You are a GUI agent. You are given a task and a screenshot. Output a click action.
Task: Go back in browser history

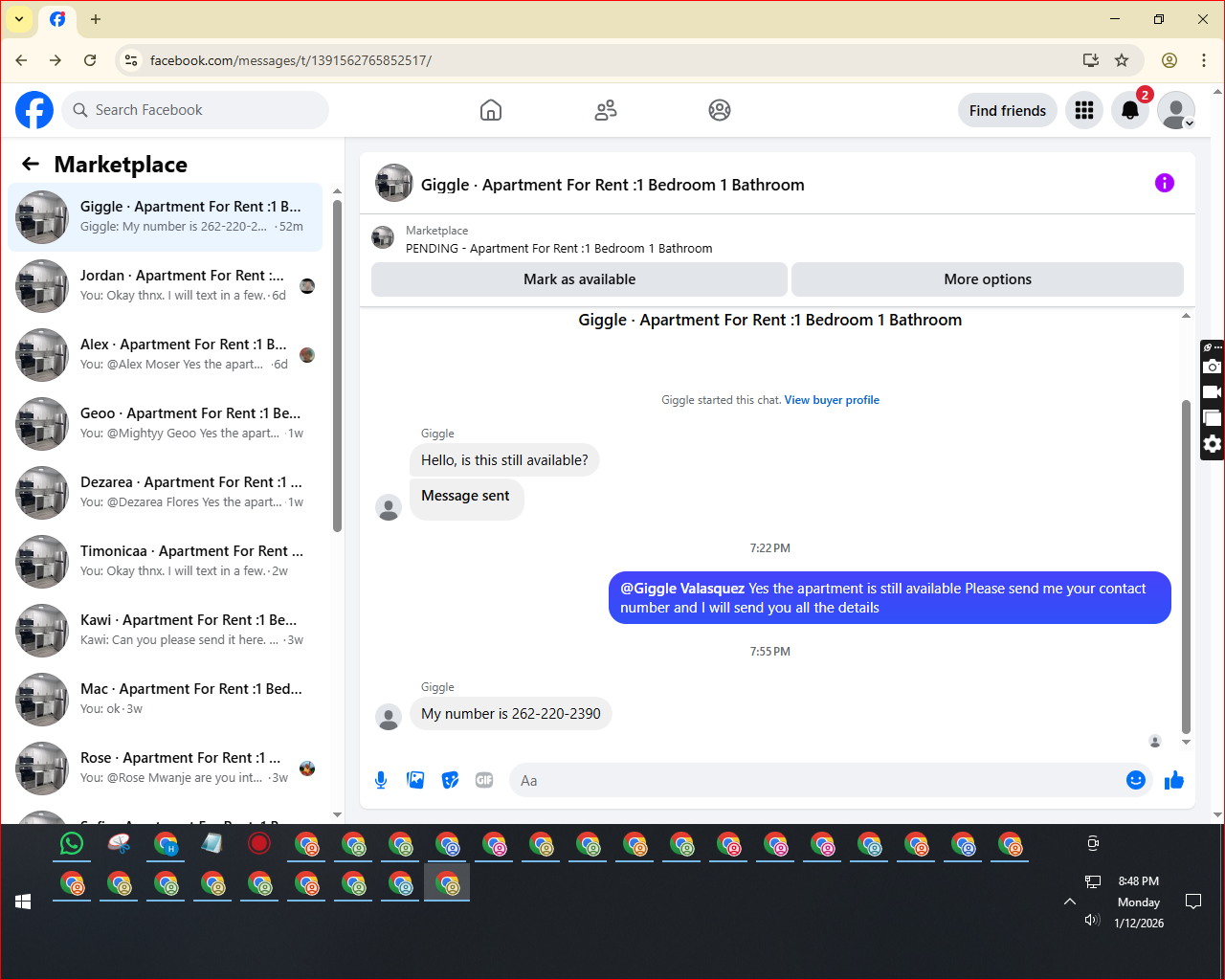click(x=21, y=60)
